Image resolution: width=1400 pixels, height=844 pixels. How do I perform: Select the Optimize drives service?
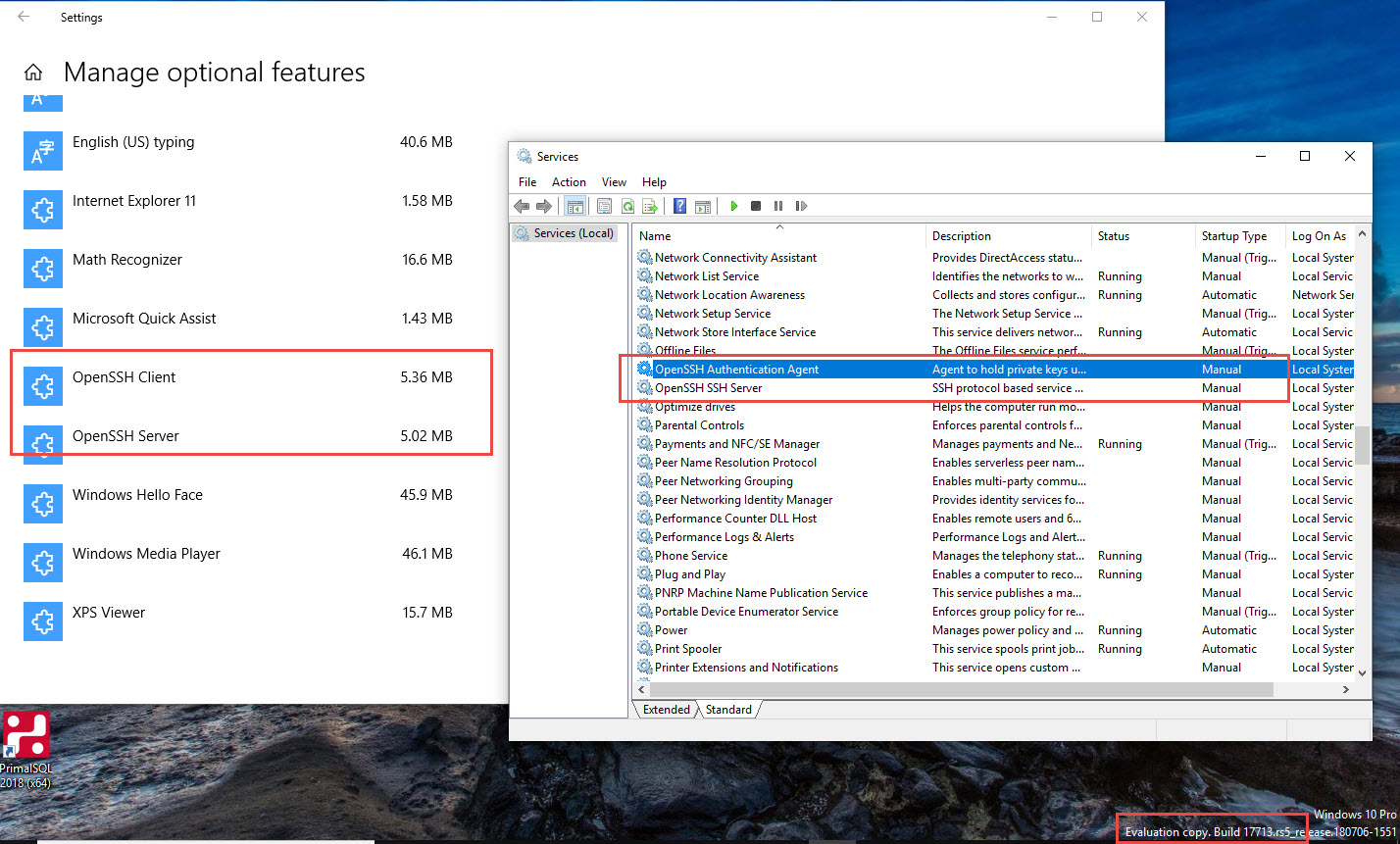pos(994,407)
